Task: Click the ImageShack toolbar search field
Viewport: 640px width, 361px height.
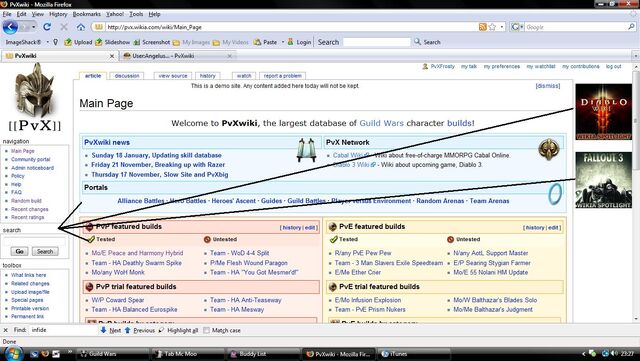Action: (376, 42)
